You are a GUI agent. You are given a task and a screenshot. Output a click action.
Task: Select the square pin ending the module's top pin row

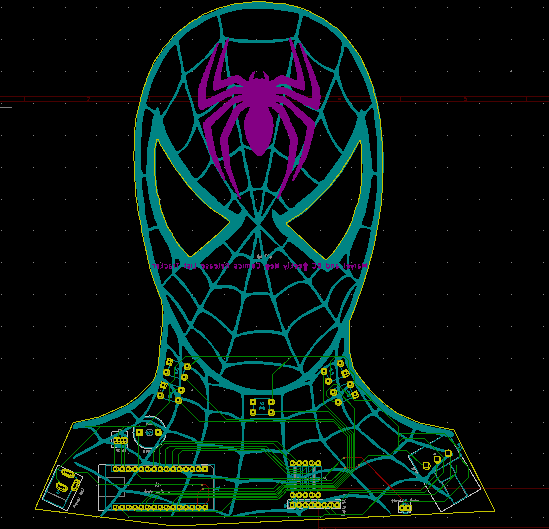[205, 468]
